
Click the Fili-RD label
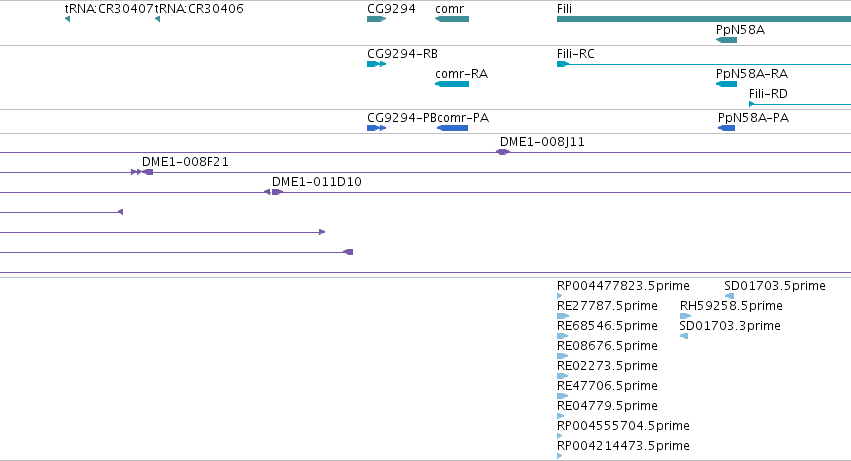(768, 94)
